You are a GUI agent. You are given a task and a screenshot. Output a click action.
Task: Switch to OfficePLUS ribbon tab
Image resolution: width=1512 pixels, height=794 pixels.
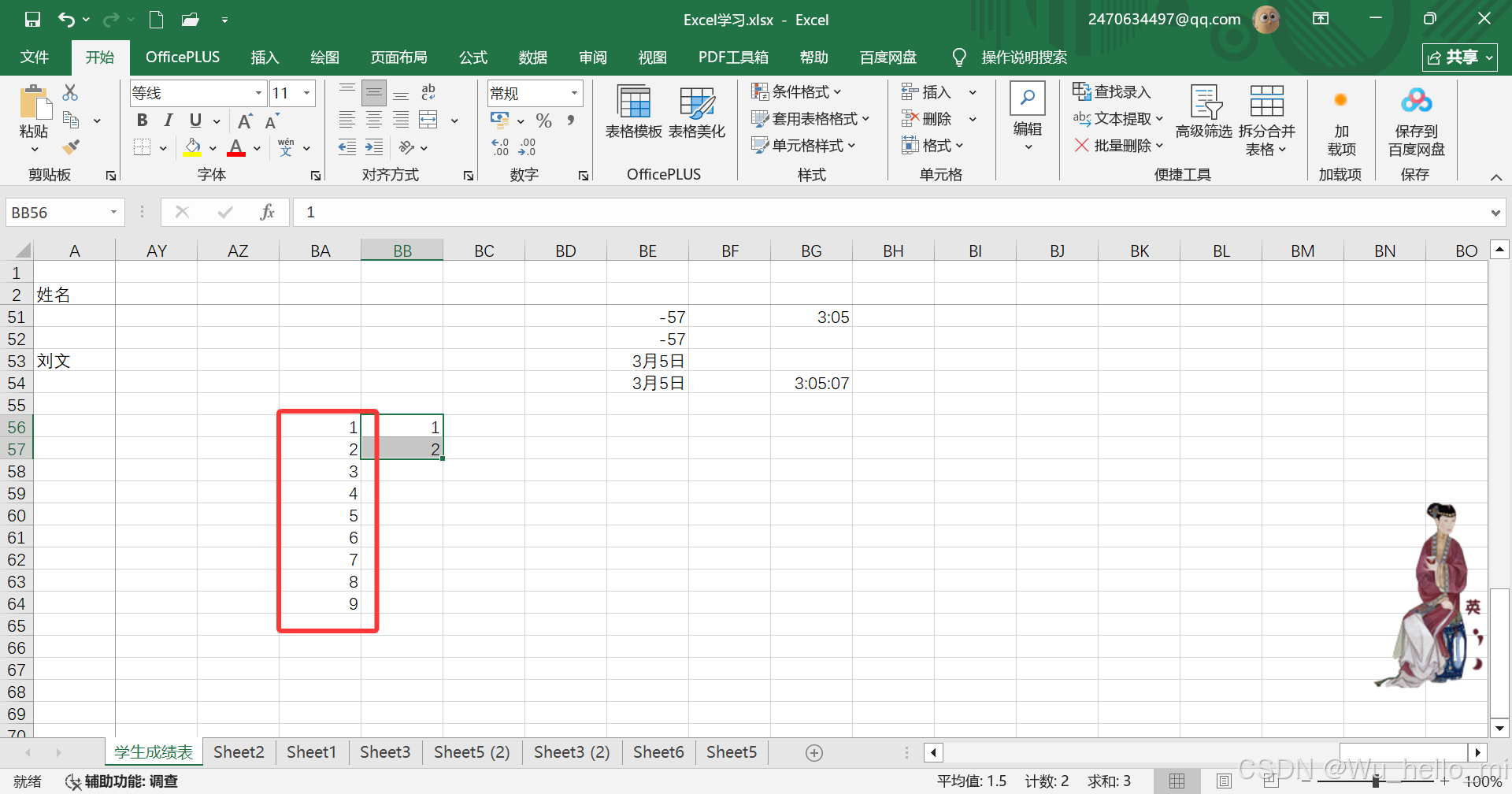[x=183, y=58]
